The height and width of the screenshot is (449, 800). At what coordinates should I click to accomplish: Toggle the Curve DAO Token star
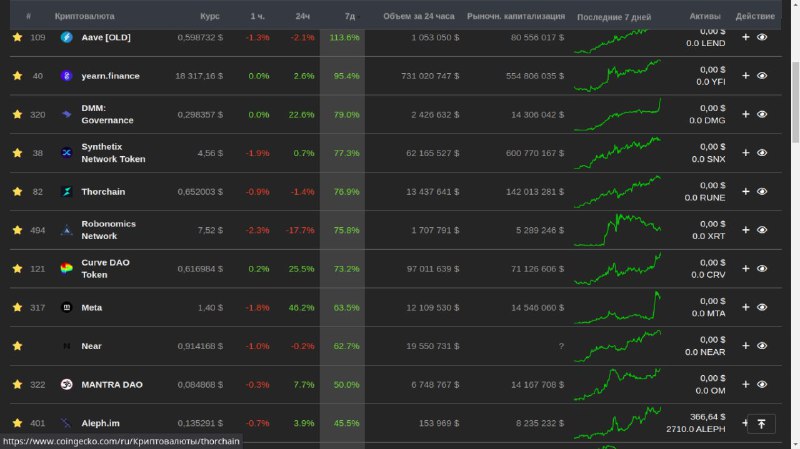coord(17,268)
